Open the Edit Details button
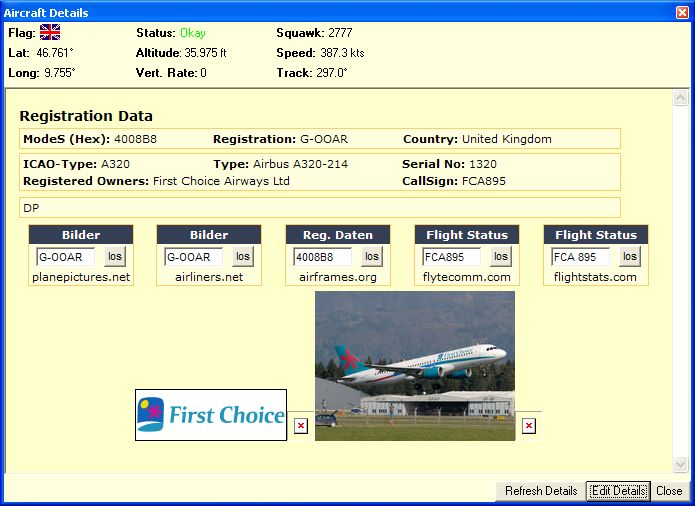 619,491
